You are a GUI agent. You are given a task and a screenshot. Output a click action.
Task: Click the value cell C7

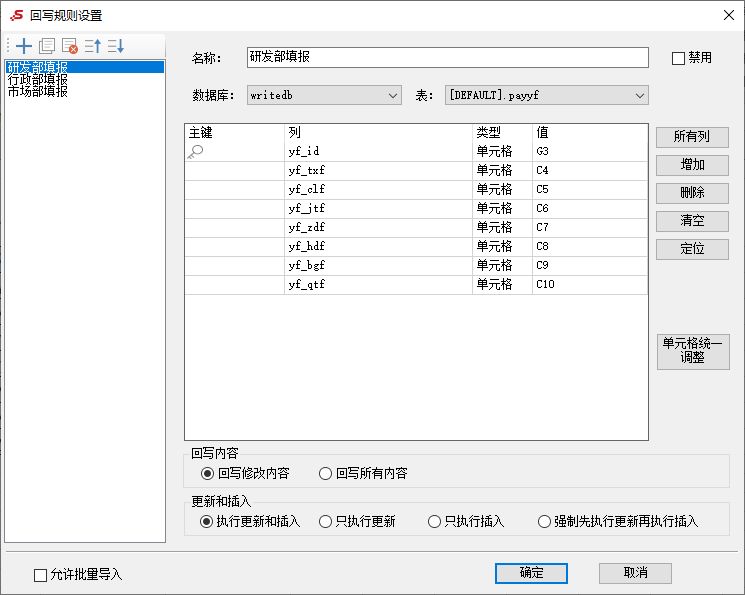[x=590, y=228]
